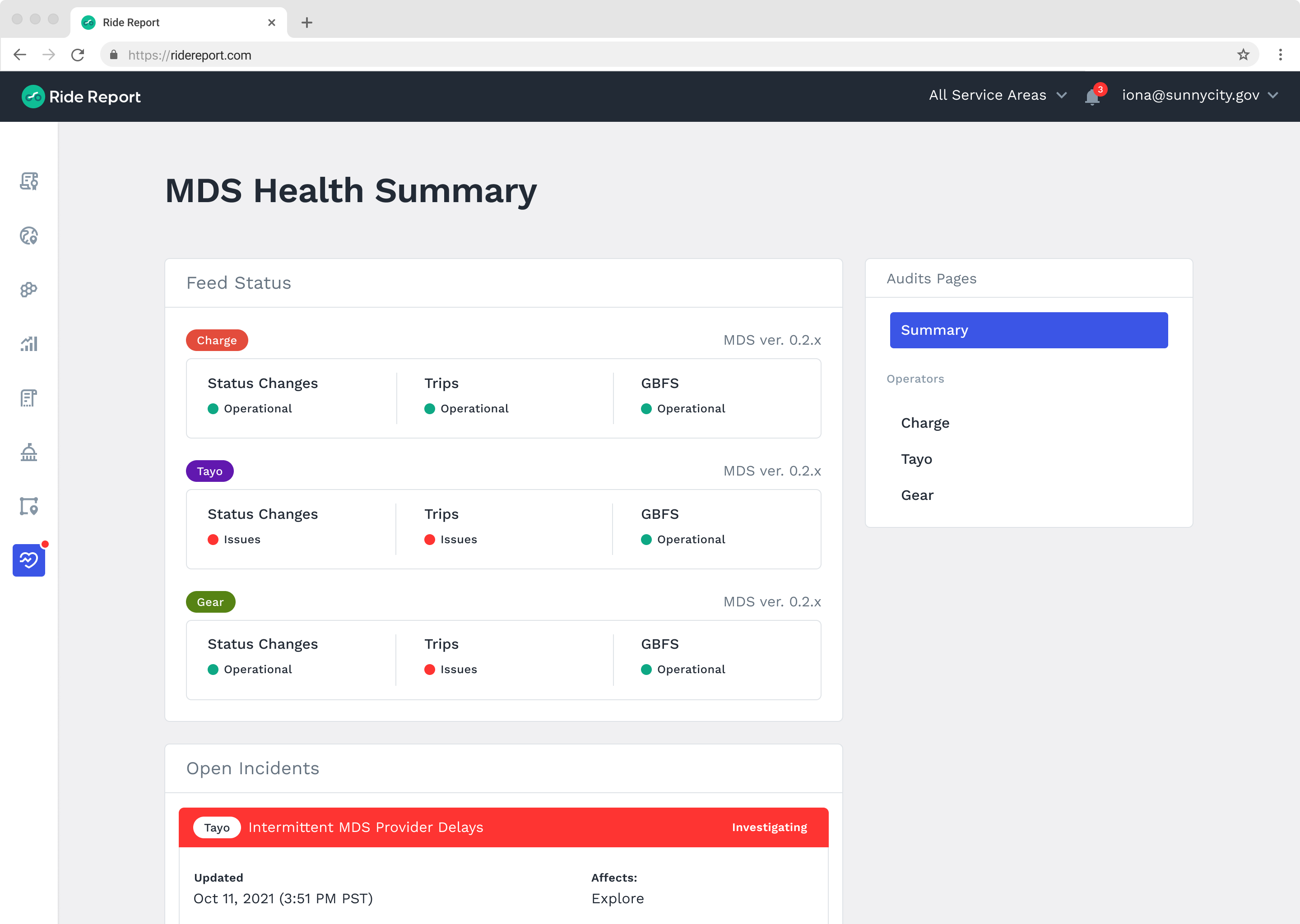
Task: Click Tayo Trips Issues status
Action: [x=451, y=540]
